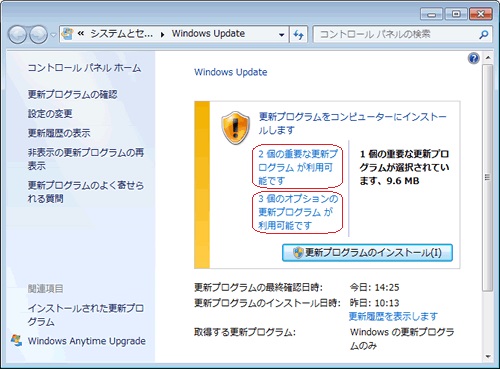Click the 関連項目 sidebar heading
500x369 pixels.
point(46,289)
